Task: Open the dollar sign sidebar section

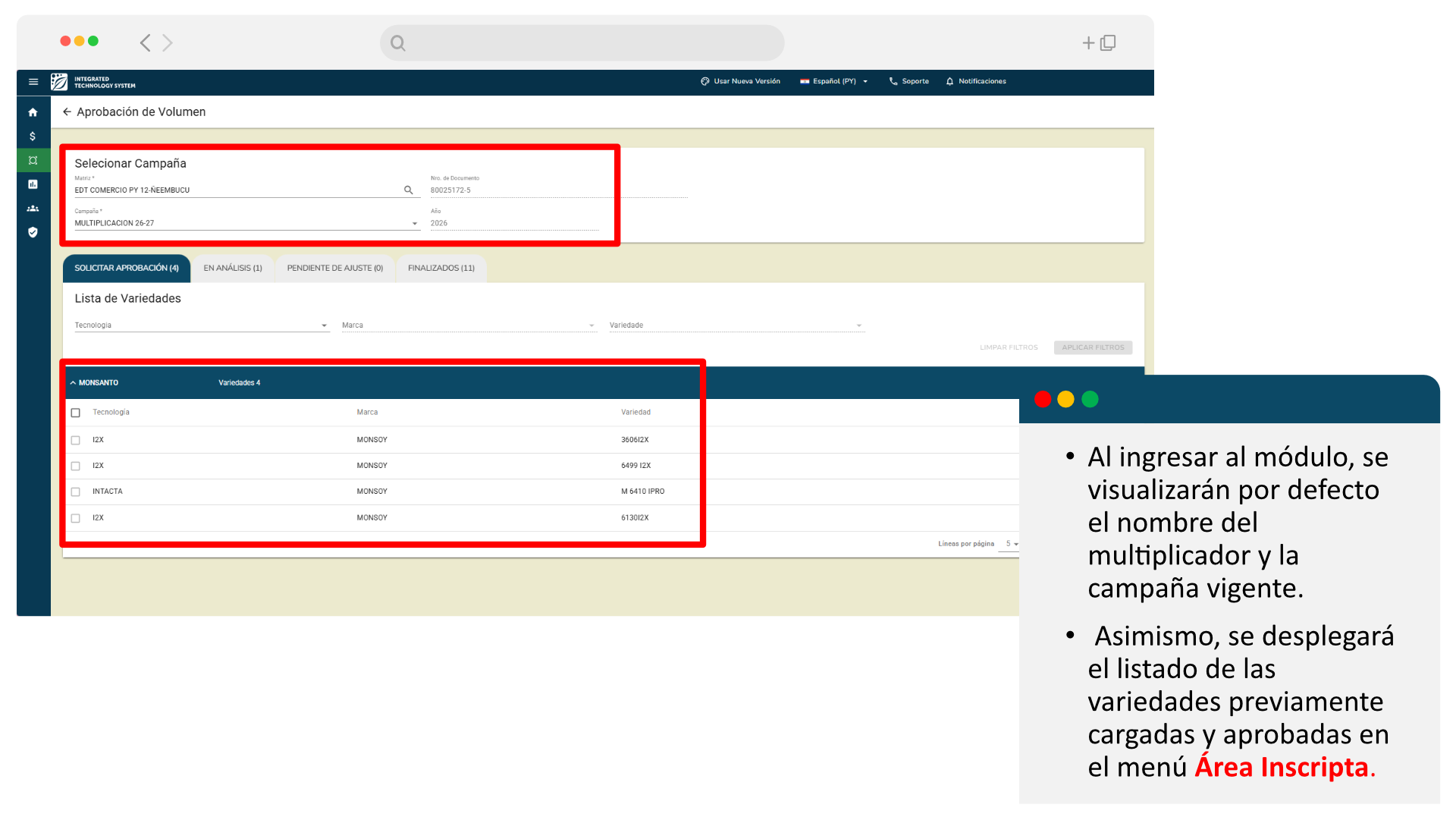Action: [33, 137]
